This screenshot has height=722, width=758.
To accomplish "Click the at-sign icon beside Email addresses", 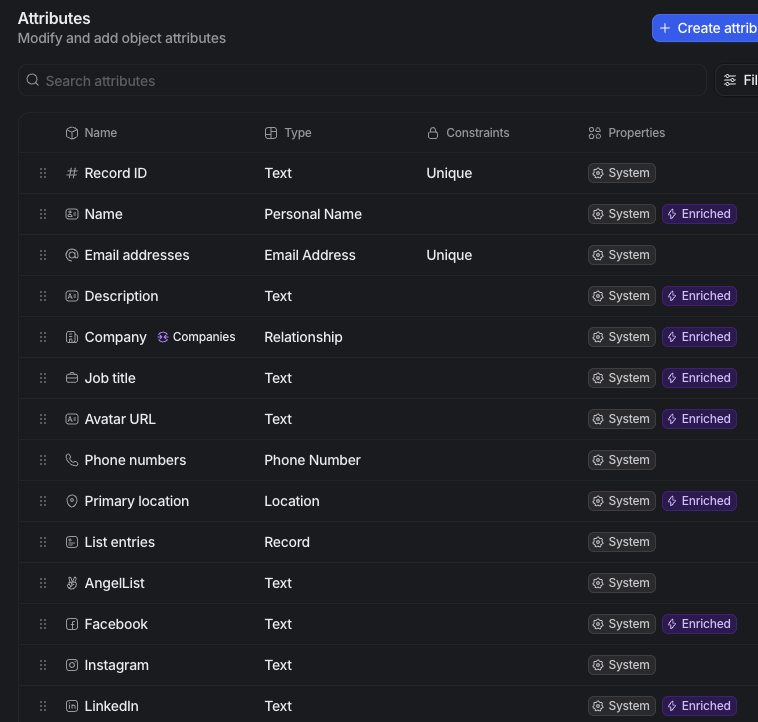I will pyautogui.click(x=72, y=255).
